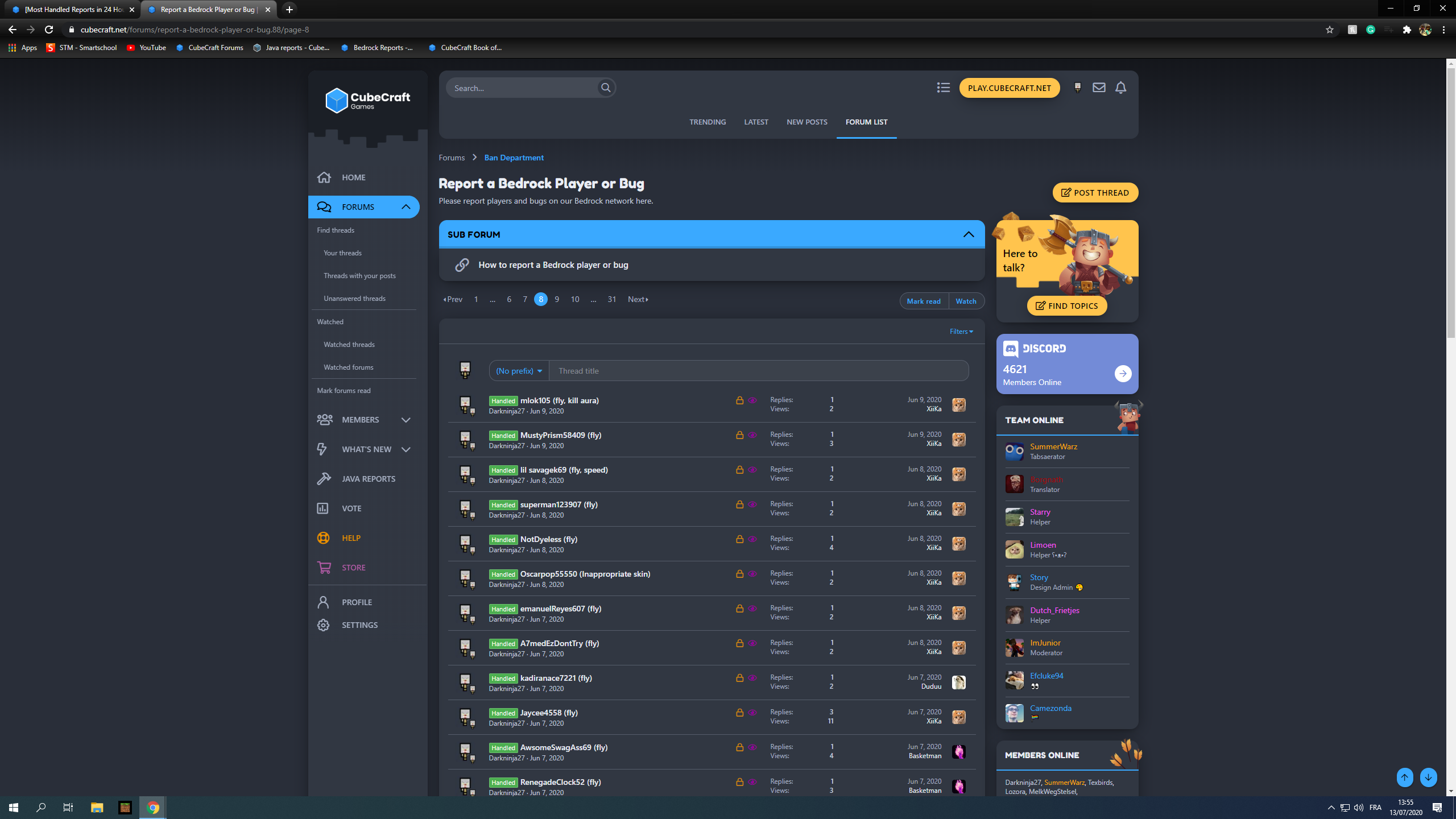This screenshot has height=819, width=1456.
Task: Open the Windows notification center
Action: pos(1437,808)
